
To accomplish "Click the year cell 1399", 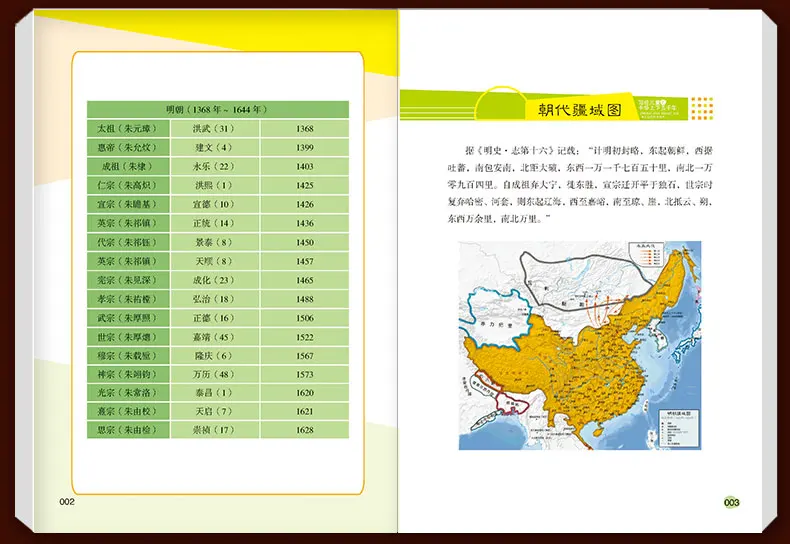I will [304, 148].
